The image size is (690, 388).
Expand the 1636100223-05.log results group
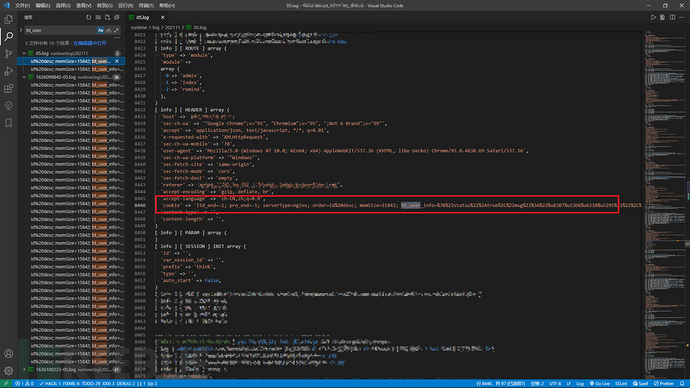point(24,370)
